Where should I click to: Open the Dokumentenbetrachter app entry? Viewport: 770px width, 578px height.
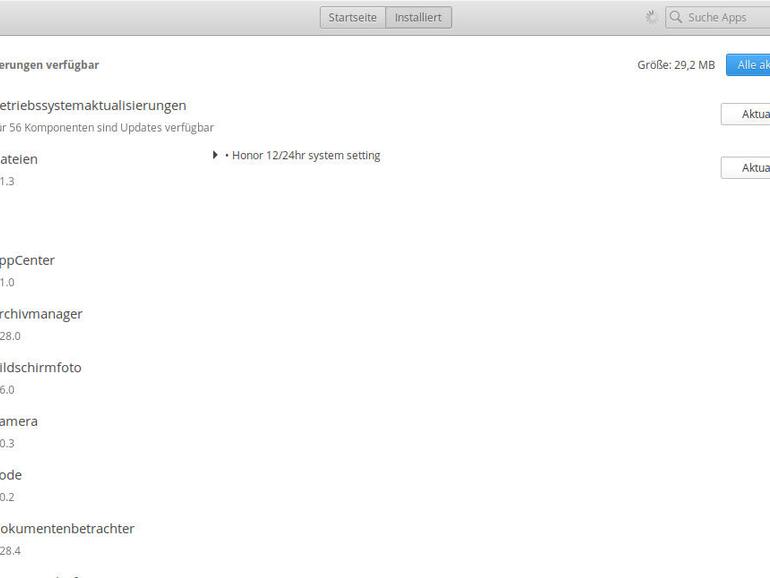click(x=67, y=528)
